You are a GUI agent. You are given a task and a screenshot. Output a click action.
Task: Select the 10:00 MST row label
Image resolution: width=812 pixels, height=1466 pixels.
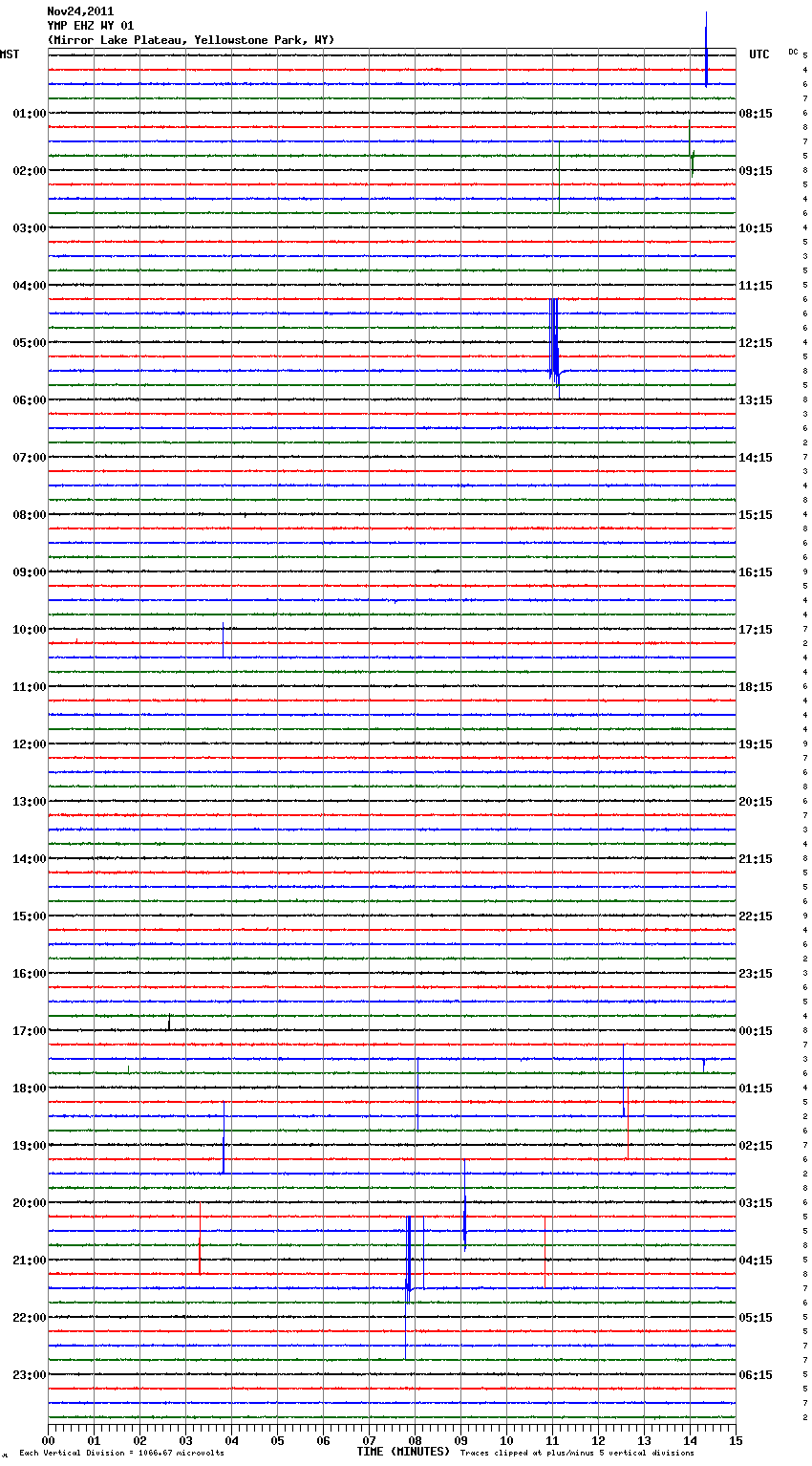pos(30,630)
